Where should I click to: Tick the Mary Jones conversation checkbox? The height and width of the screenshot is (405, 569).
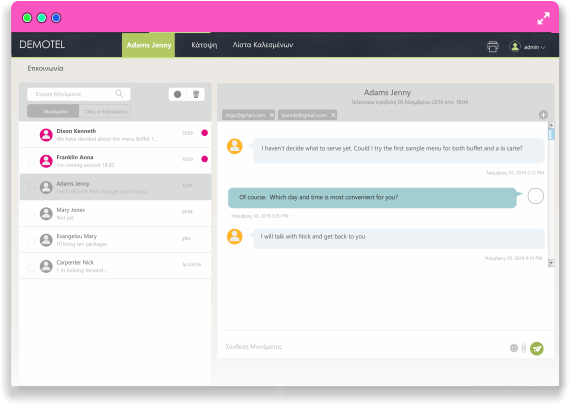tap(32, 215)
